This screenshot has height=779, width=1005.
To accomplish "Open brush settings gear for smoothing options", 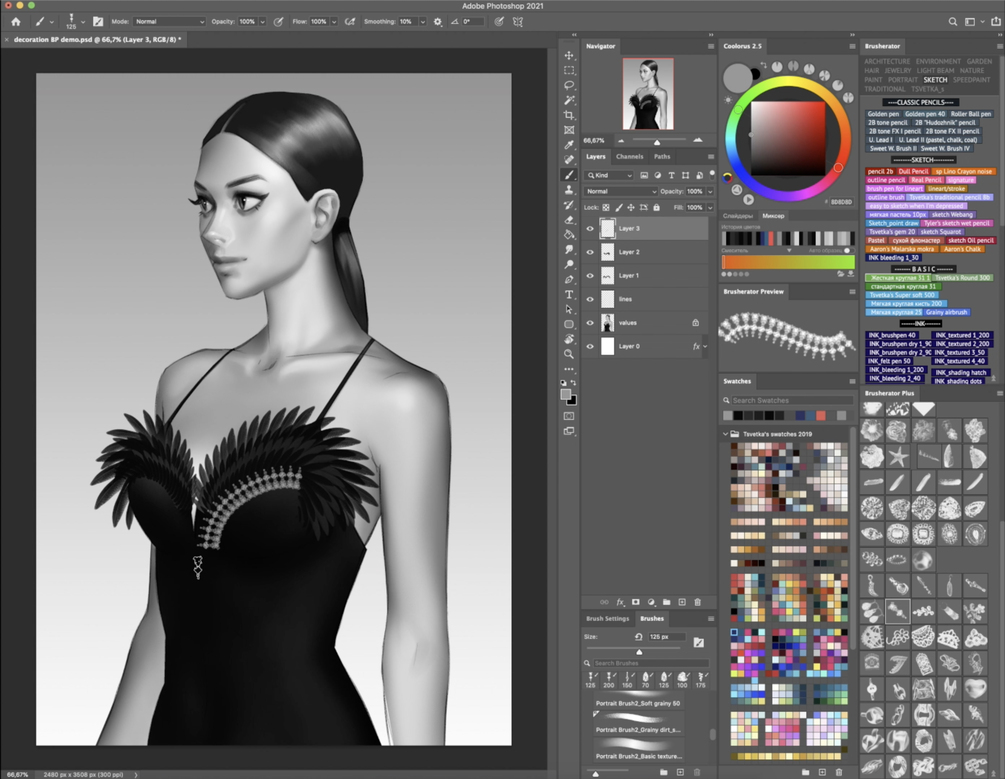I will [438, 21].
